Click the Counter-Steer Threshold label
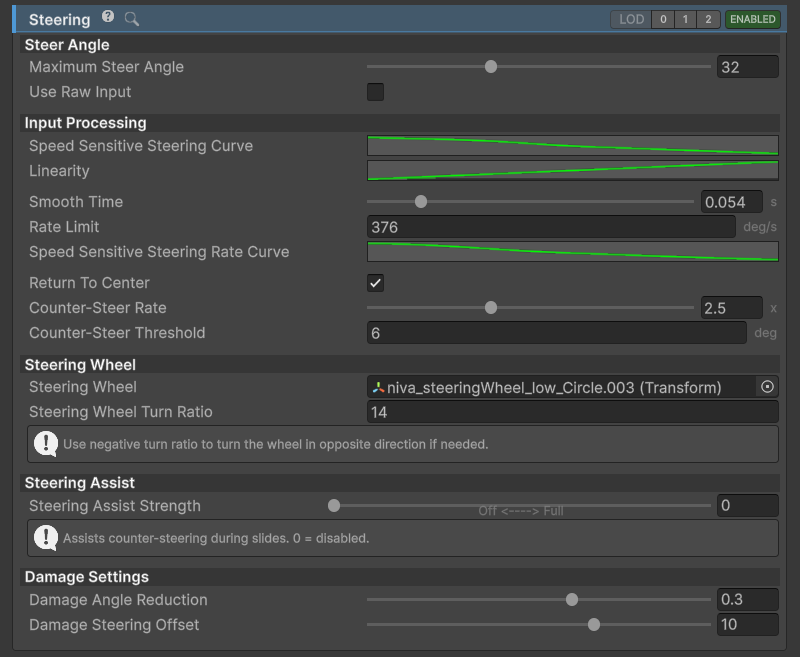Screen dimensions: 800x657 coord(117,333)
